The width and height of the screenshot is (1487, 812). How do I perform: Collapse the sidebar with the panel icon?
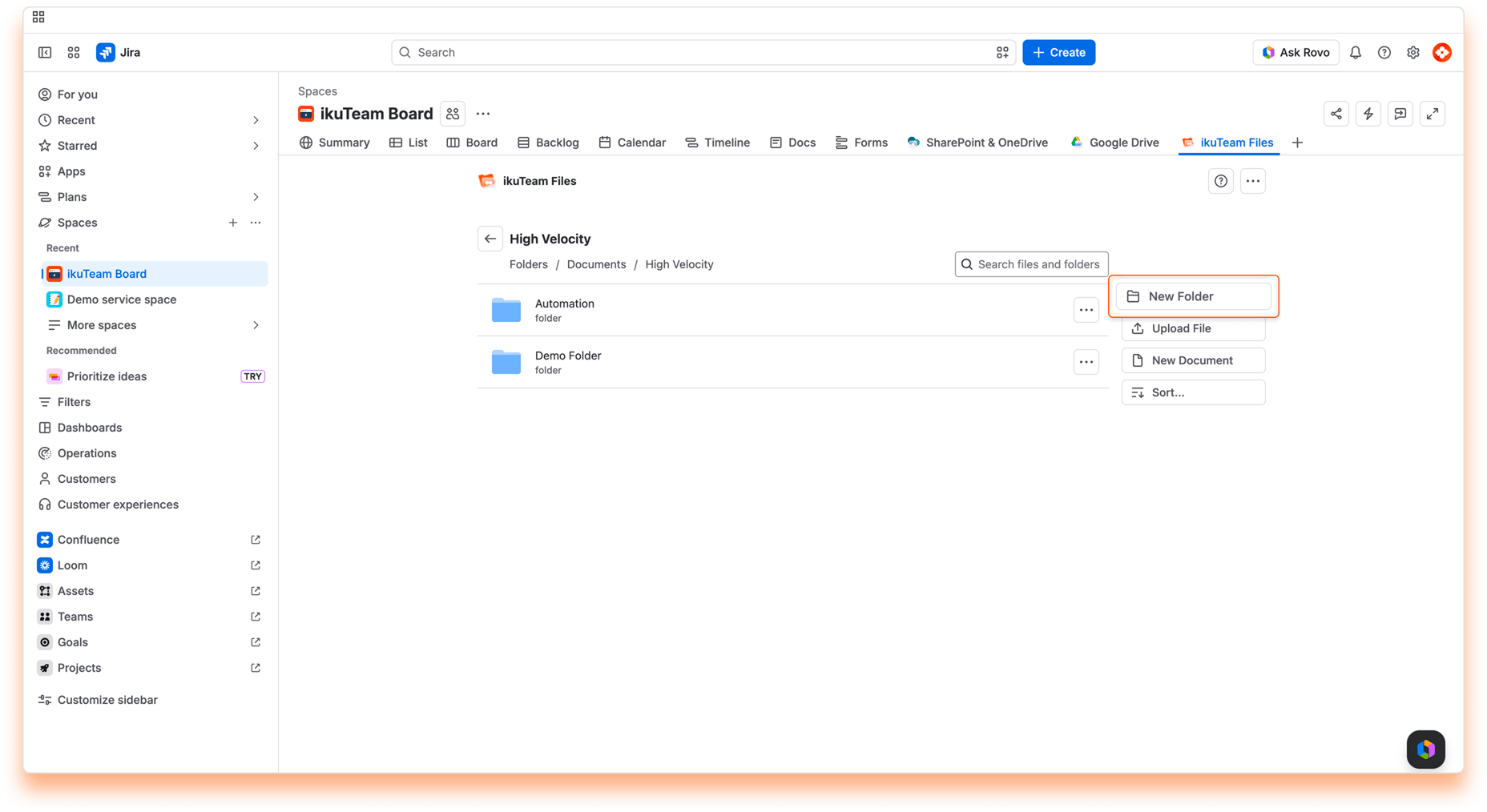pos(45,53)
